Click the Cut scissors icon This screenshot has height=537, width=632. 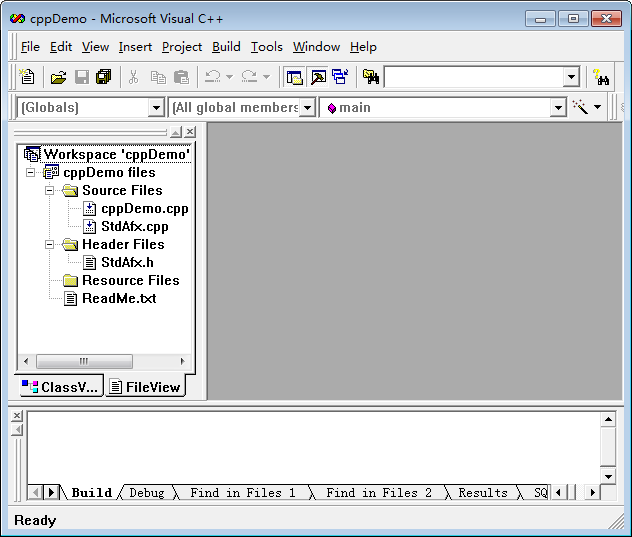[133, 77]
